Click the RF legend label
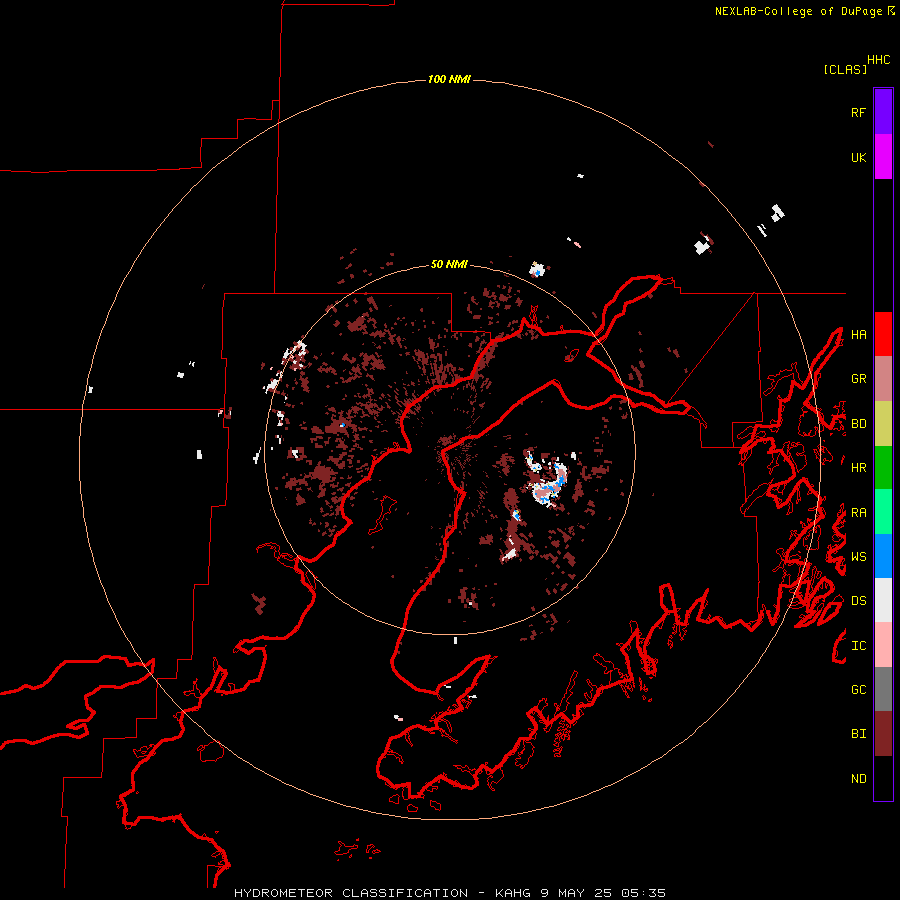900x900 pixels. 858,112
